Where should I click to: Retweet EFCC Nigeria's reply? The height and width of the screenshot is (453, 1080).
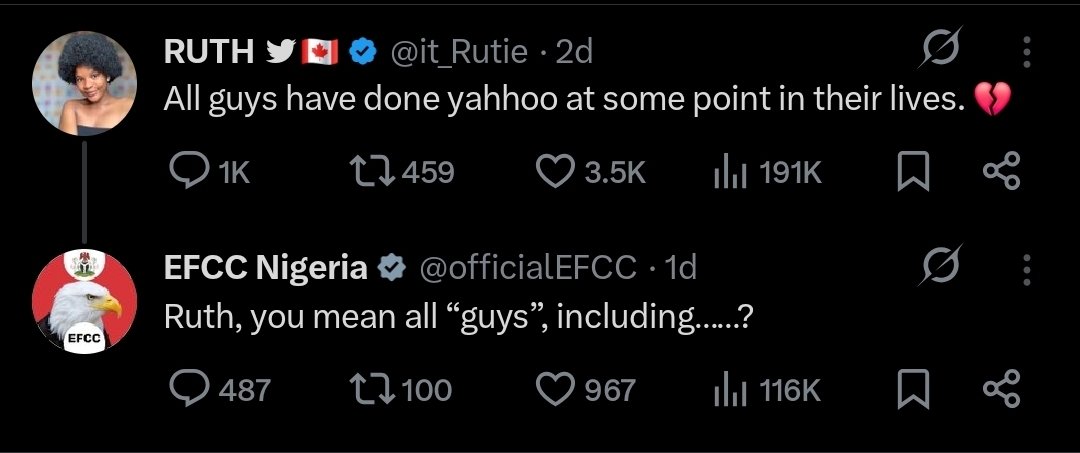pyautogui.click(x=401, y=389)
